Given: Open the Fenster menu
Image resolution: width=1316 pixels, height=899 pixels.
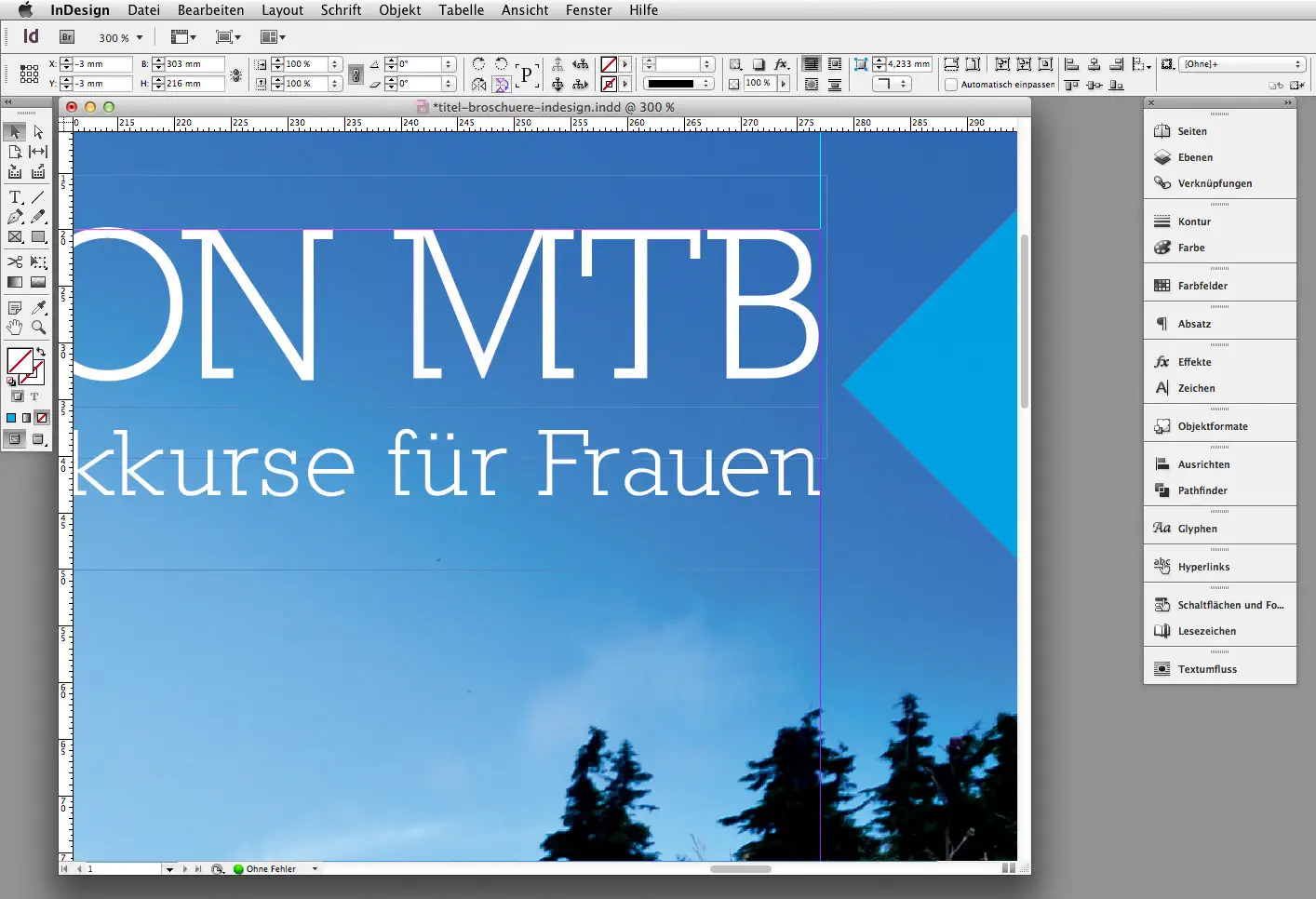Looking at the screenshot, I should coord(588,10).
